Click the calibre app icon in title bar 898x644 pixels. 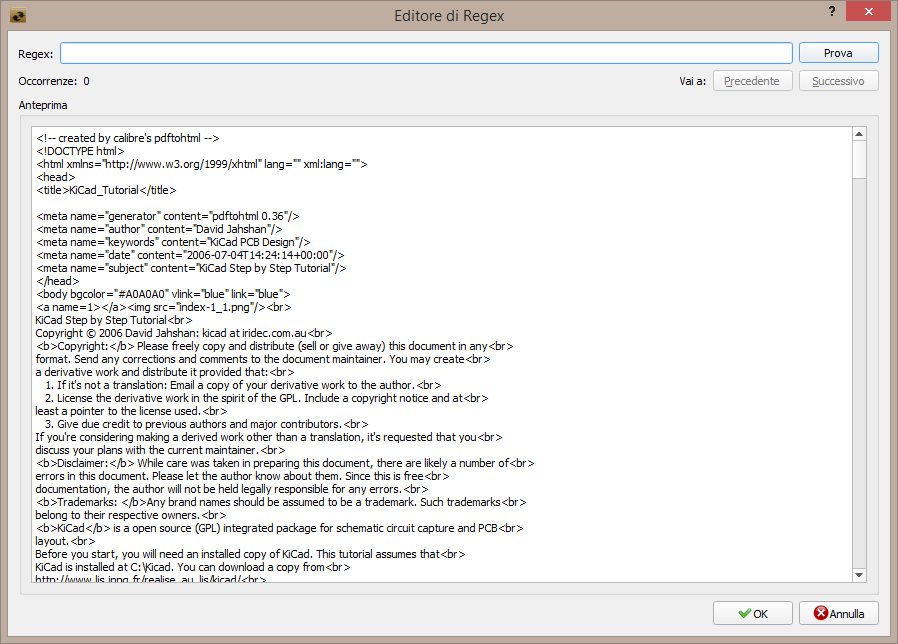coord(18,15)
